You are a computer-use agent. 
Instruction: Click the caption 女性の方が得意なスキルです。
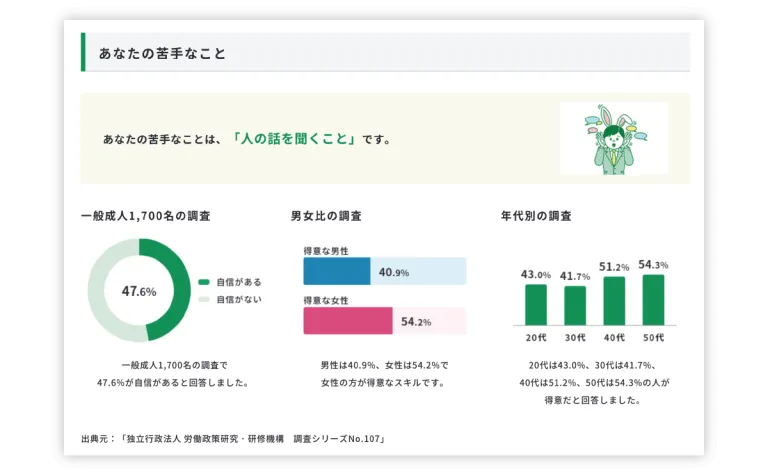pyautogui.click(x=384, y=383)
